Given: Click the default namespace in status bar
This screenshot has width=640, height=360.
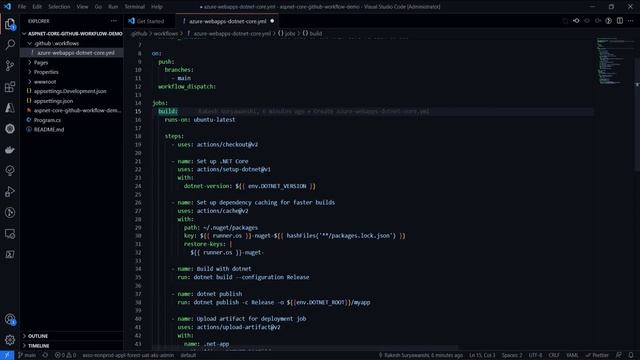Looking at the screenshot, I should [188, 356].
